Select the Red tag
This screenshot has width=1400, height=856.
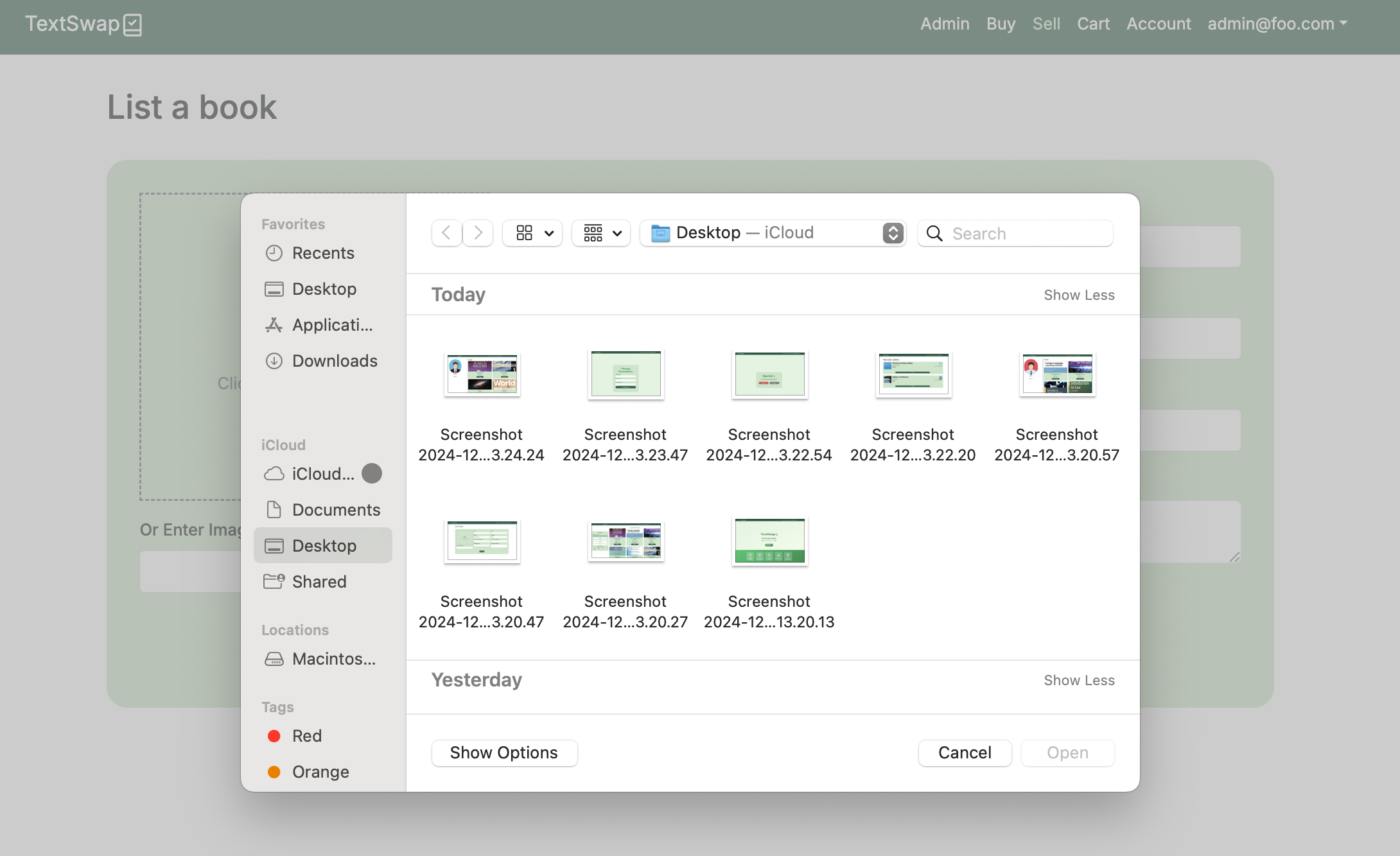click(306, 736)
